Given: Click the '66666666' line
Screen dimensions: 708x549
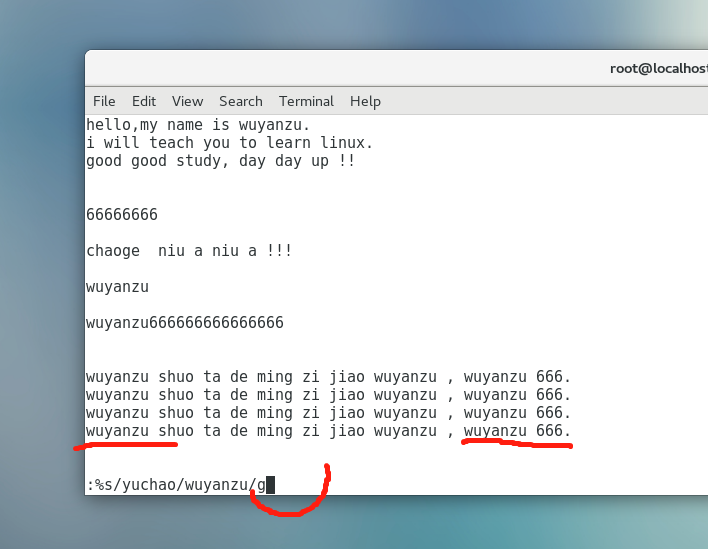Looking at the screenshot, I should [122, 215].
